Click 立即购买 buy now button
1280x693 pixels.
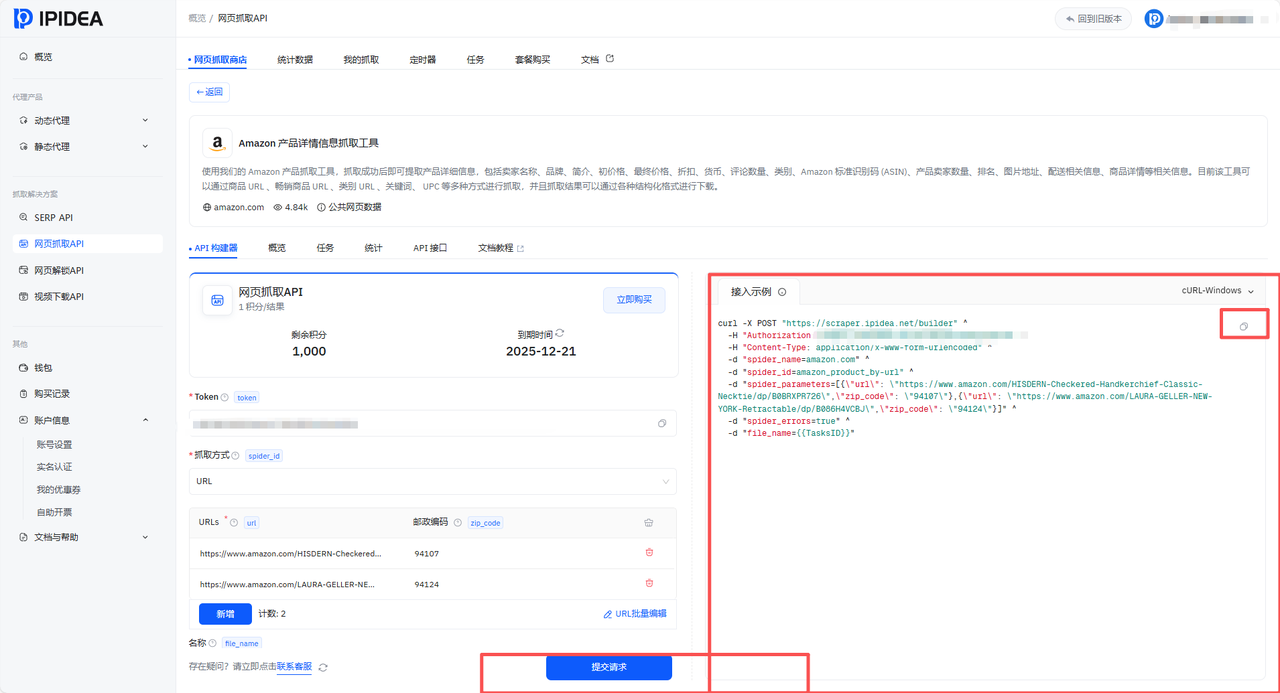click(x=634, y=300)
